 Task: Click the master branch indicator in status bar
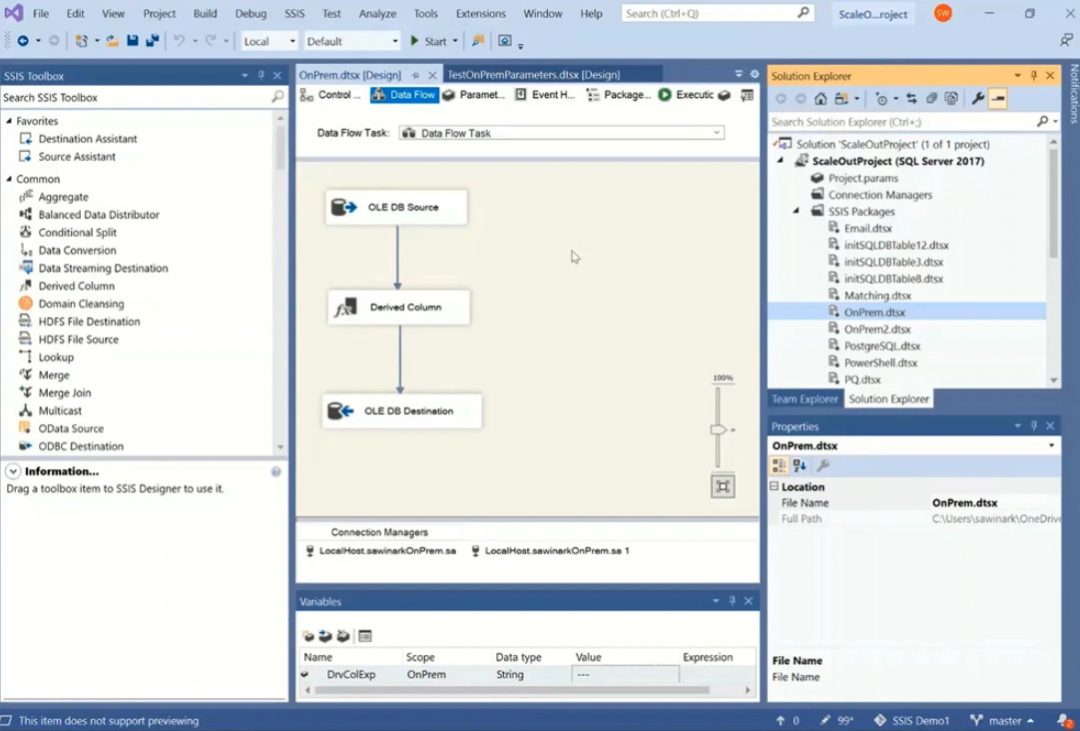click(1003, 720)
